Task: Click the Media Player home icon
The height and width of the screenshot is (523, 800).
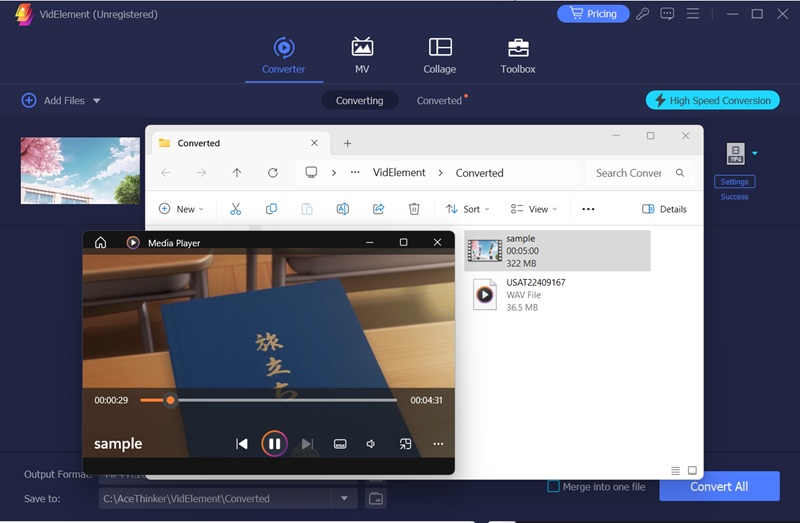Action: click(x=100, y=242)
